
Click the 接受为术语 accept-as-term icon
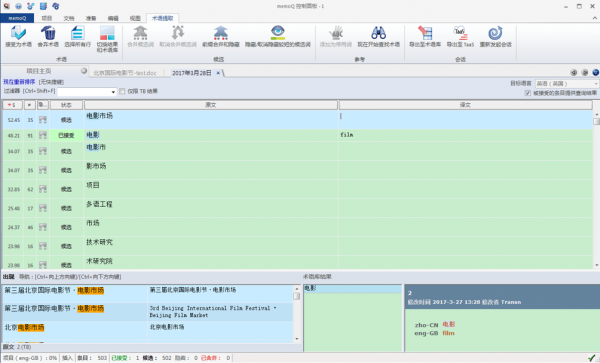click(18, 33)
